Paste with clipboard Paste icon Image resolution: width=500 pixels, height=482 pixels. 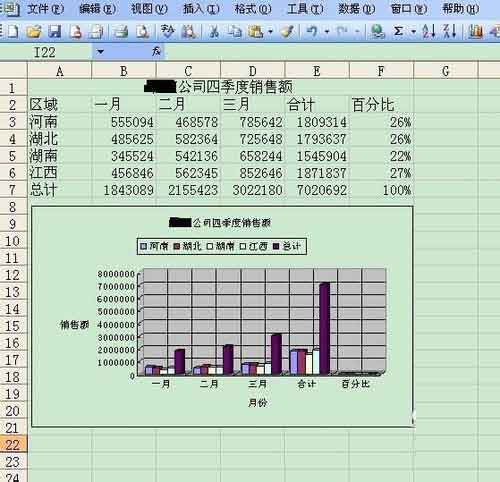[x=255, y=31]
